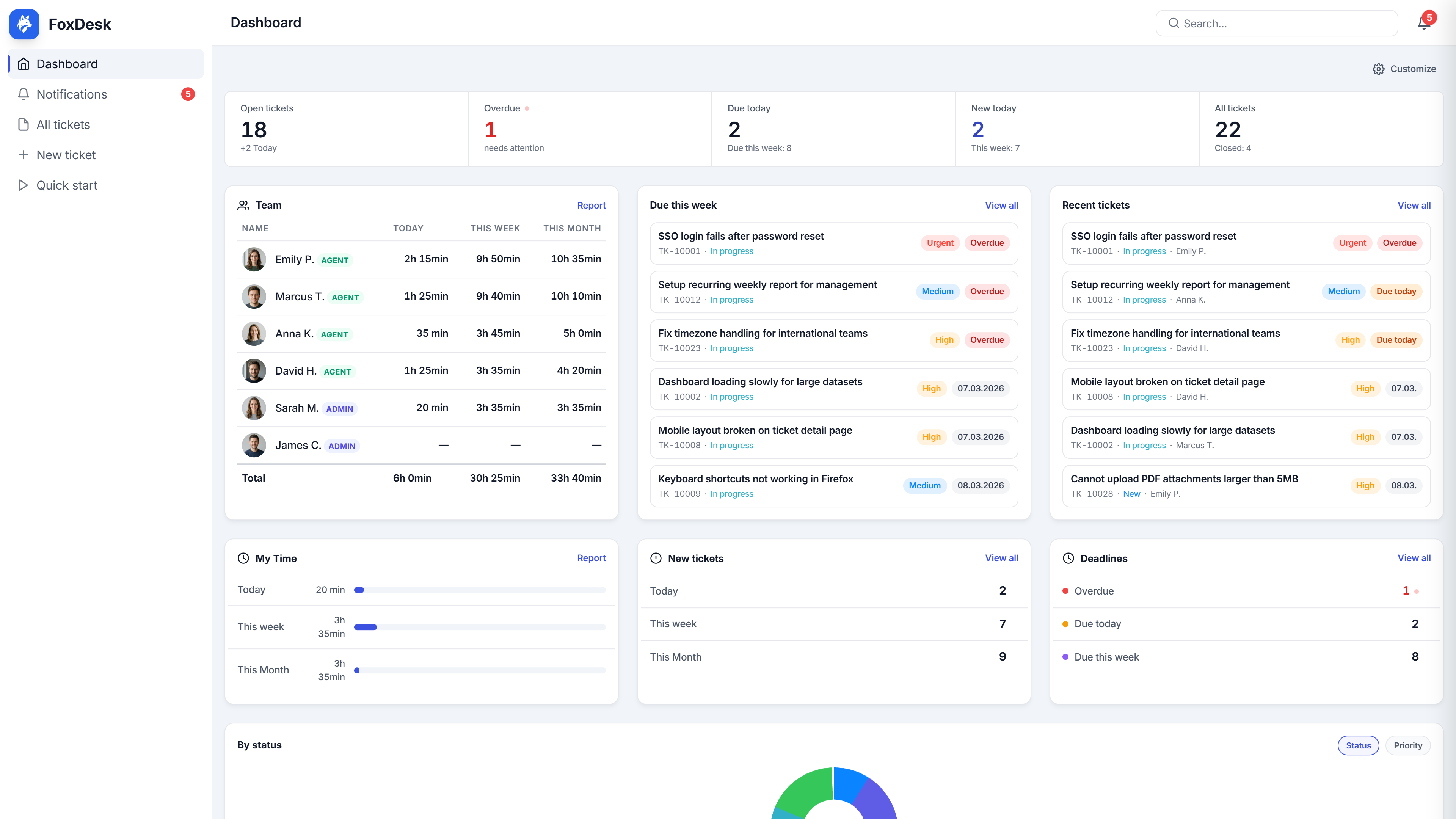1456x819 pixels.
Task: Click the Customize gear icon
Action: 1379,69
